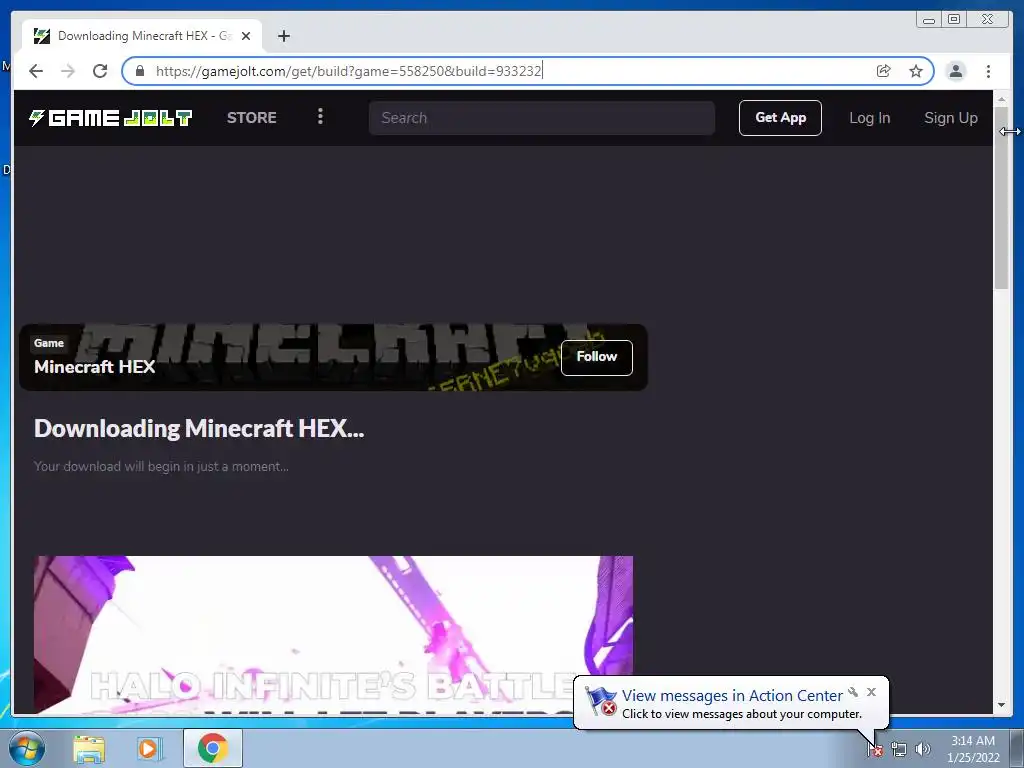Click the page vertical scrollbar thumb
1024x768 pixels.
pos(1001,196)
